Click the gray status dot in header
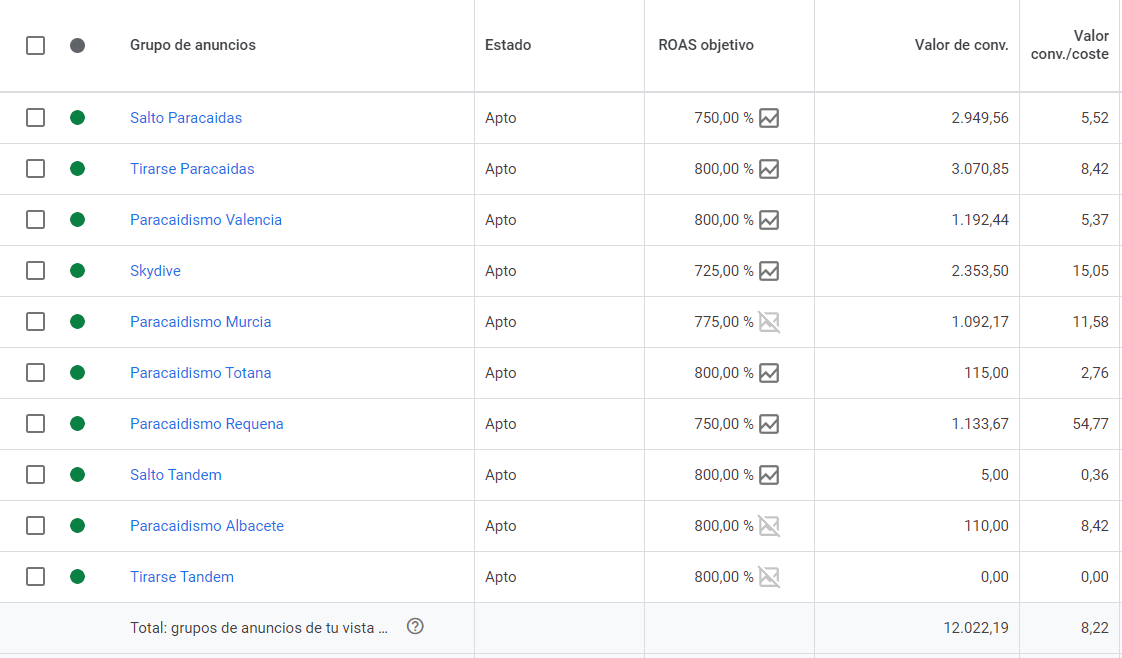This screenshot has height=658, width=1122. [x=77, y=46]
